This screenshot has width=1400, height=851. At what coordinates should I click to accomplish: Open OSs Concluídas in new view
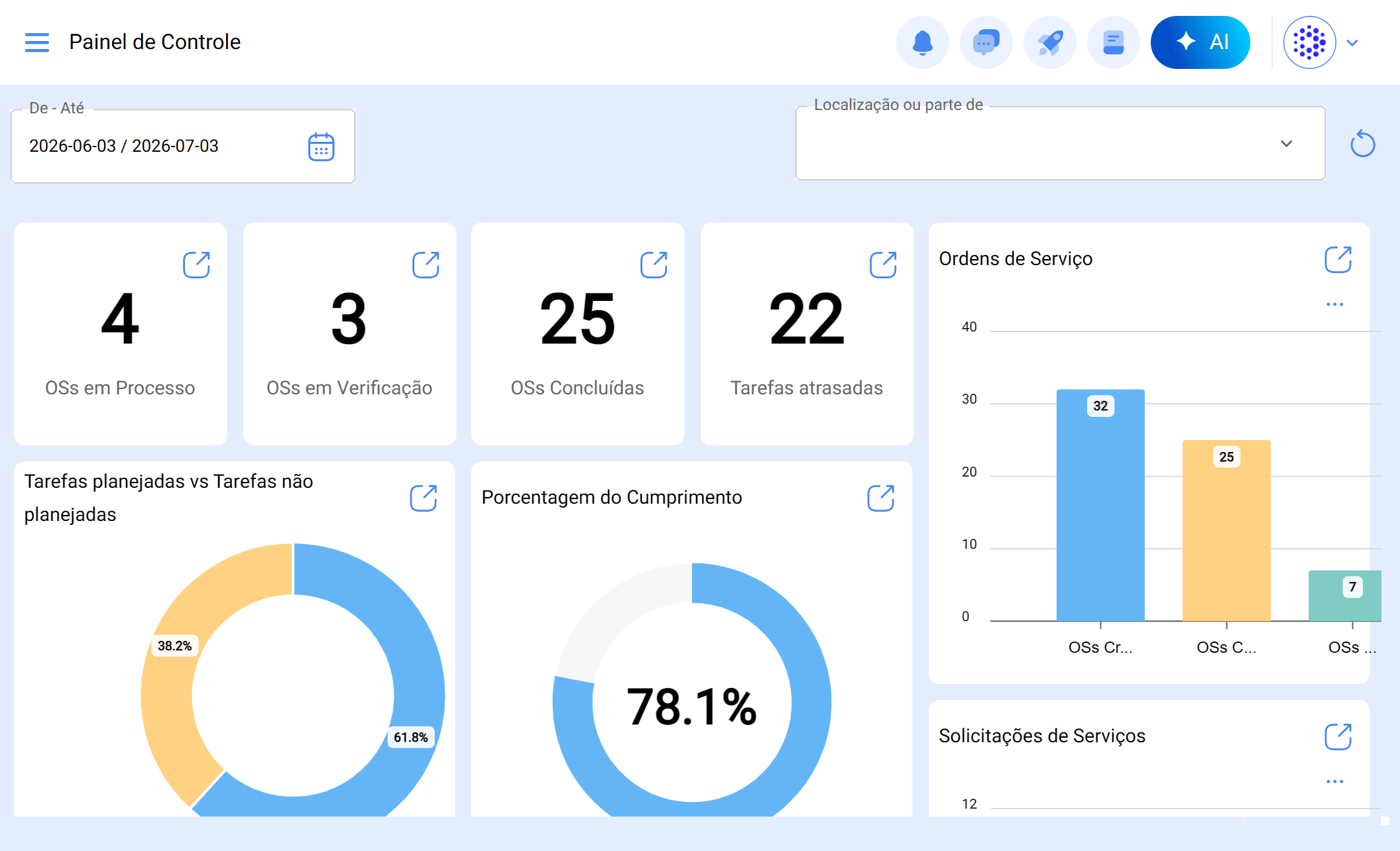[x=654, y=264]
